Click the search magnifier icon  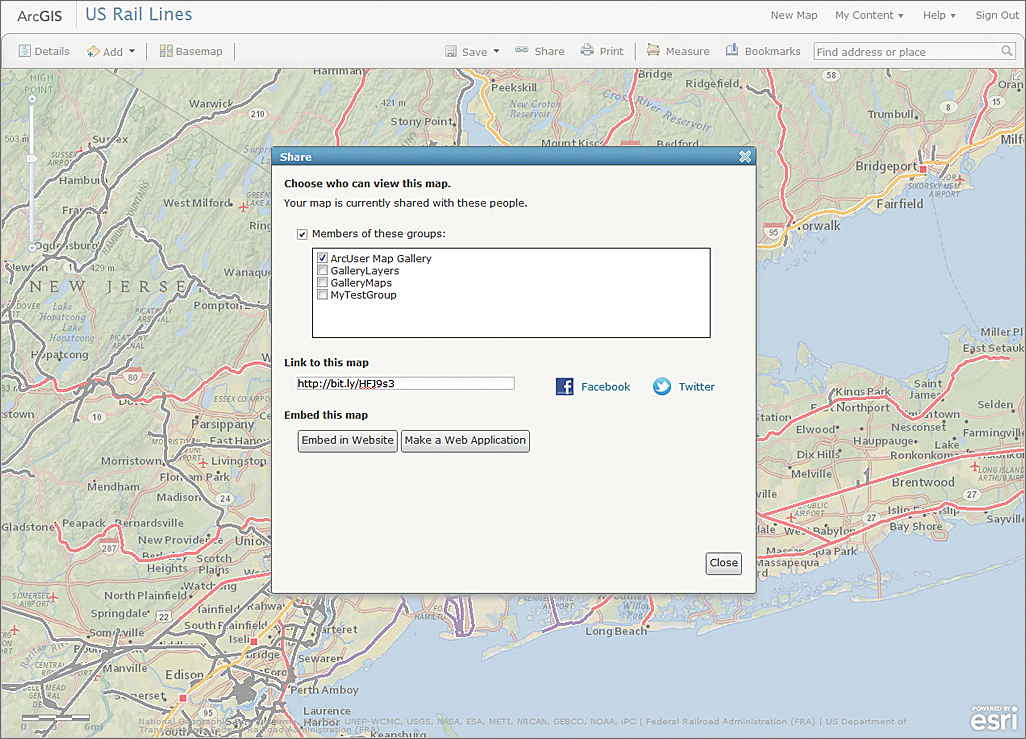[x=1007, y=51]
